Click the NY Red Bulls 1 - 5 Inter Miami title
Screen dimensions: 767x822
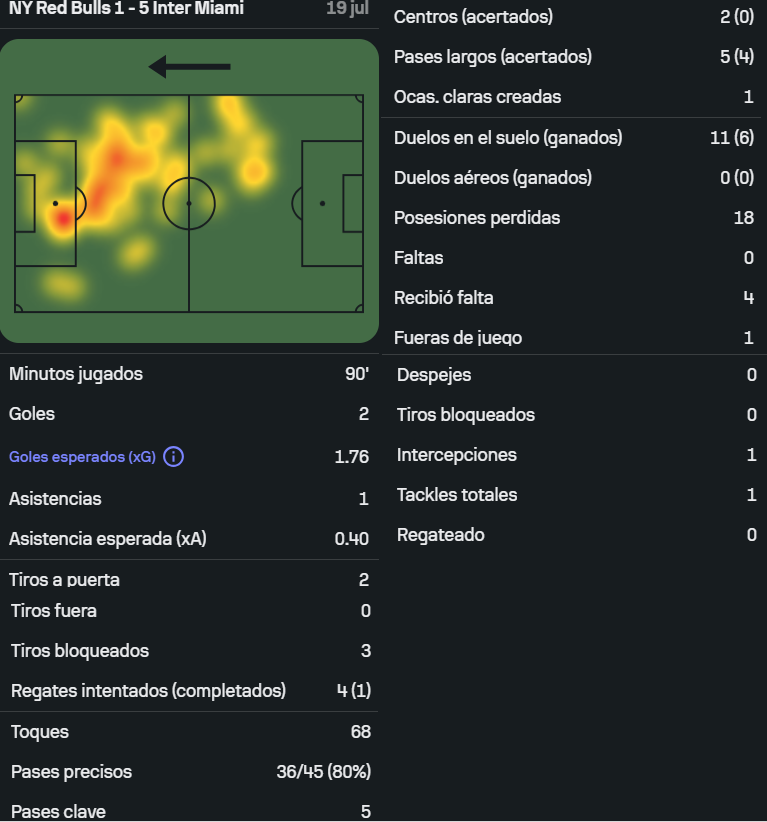(x=126, y=8)
